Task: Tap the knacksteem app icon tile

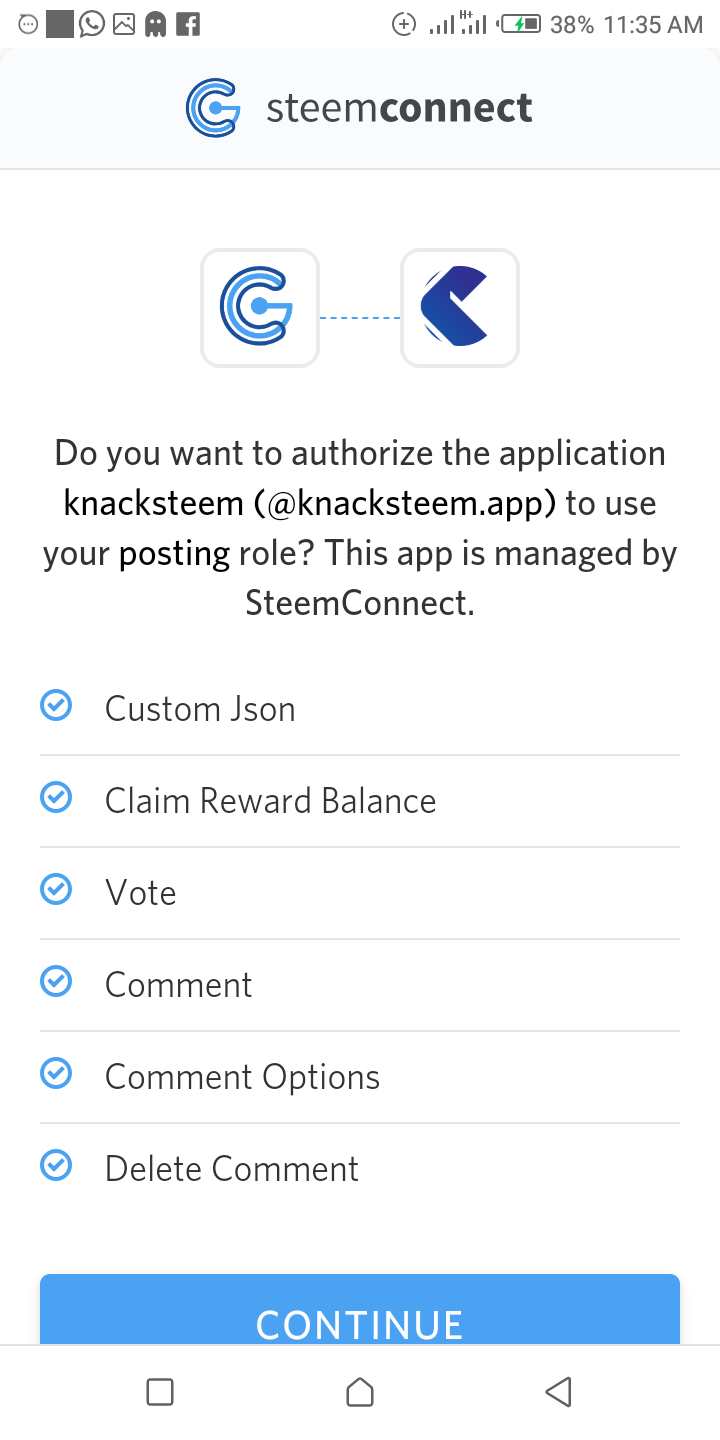Action: pos(460,308)
